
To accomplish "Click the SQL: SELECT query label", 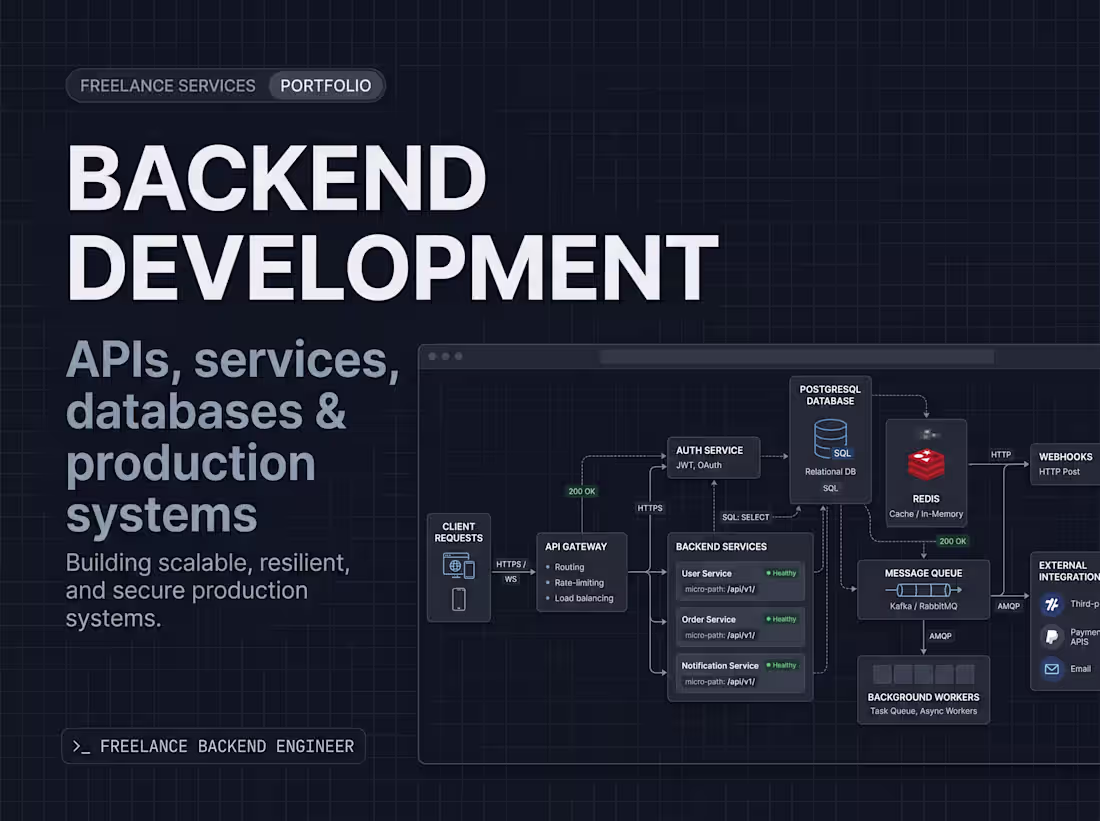I will (x=746, y=517).
